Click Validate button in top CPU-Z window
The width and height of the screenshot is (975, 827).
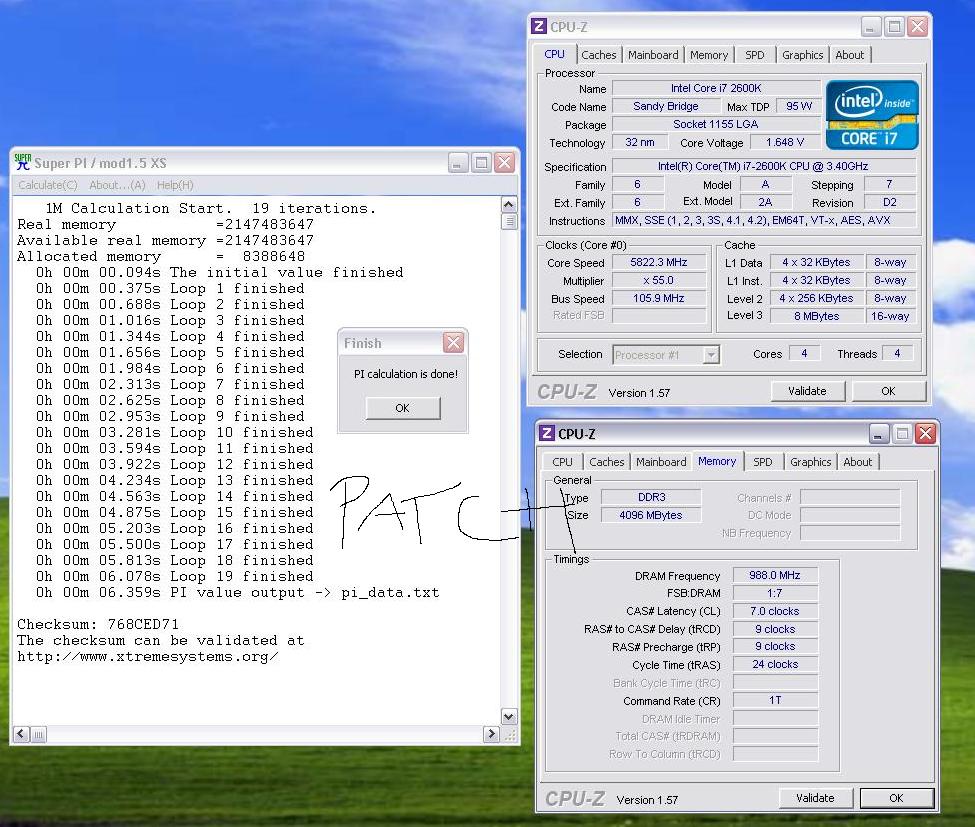coord(807,391)
